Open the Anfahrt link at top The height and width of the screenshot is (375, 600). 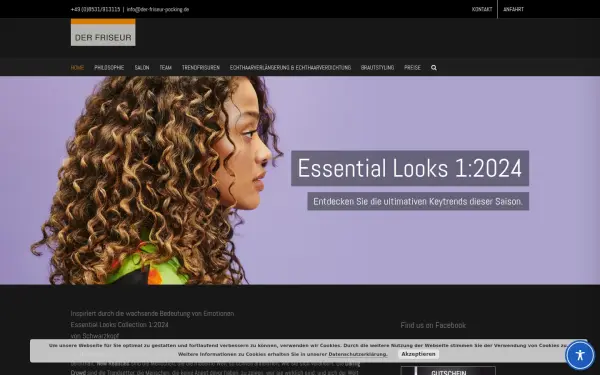tap(513, 9)
